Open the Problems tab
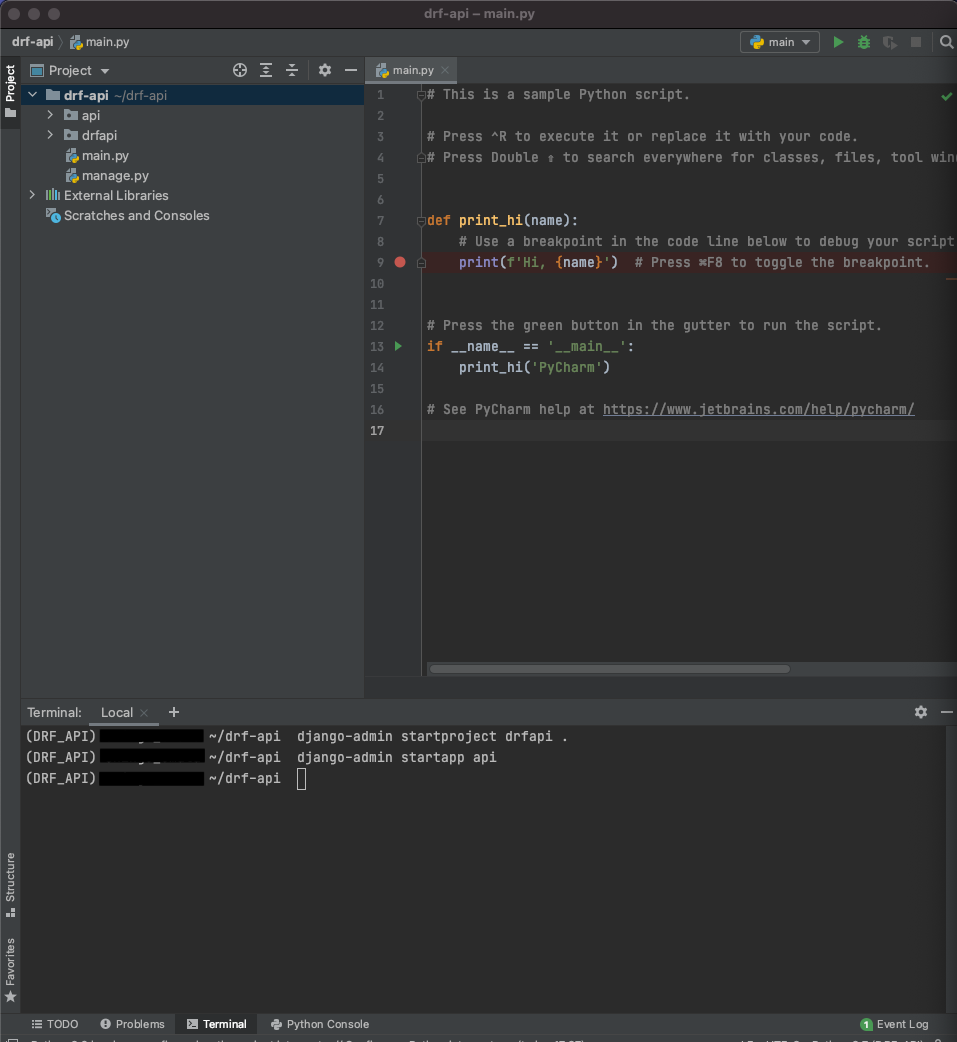This screenshot has width=957, height=1042. tap(132, 1024)
